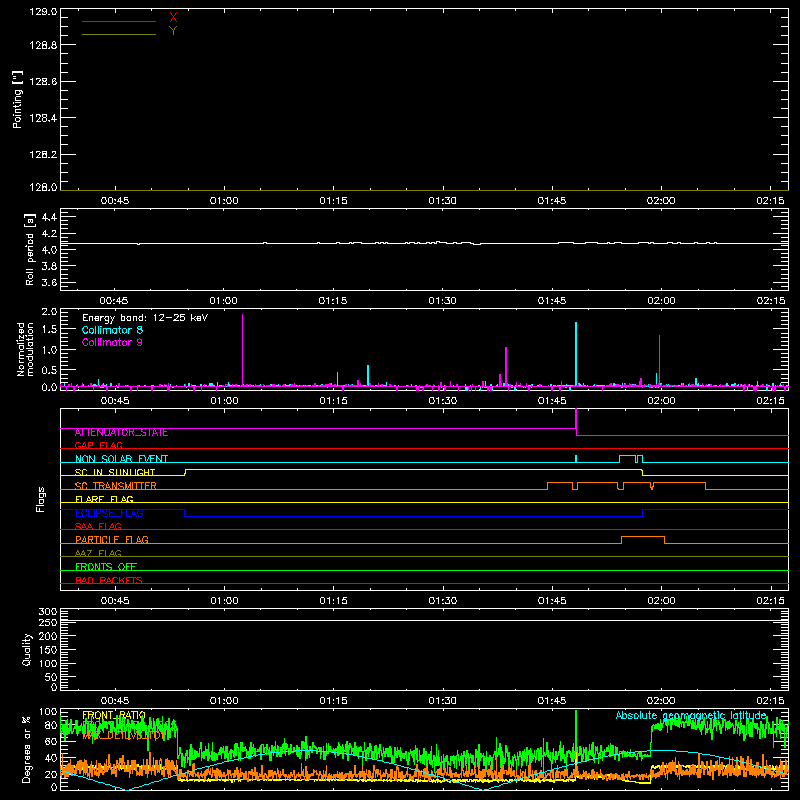Click the Flags axis title
800x800 pixels.
(41, 499)
